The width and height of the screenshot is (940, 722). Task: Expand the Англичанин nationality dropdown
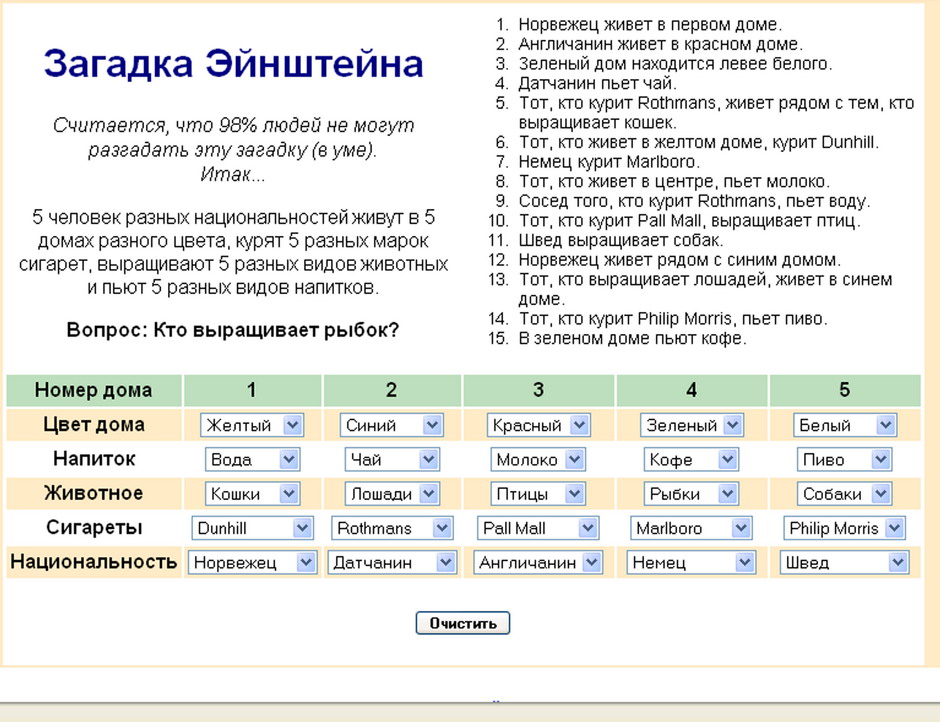(538, 563)
